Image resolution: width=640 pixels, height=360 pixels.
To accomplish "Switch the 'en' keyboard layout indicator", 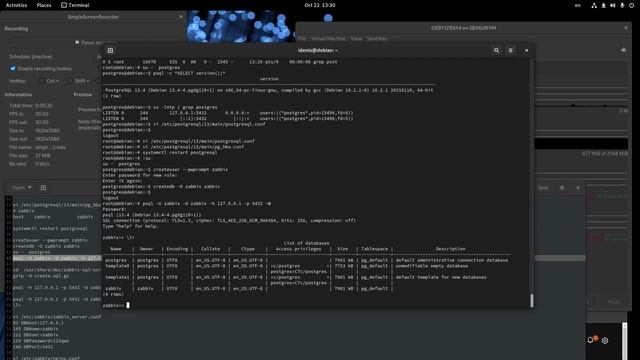I will [x=578, y=5].
